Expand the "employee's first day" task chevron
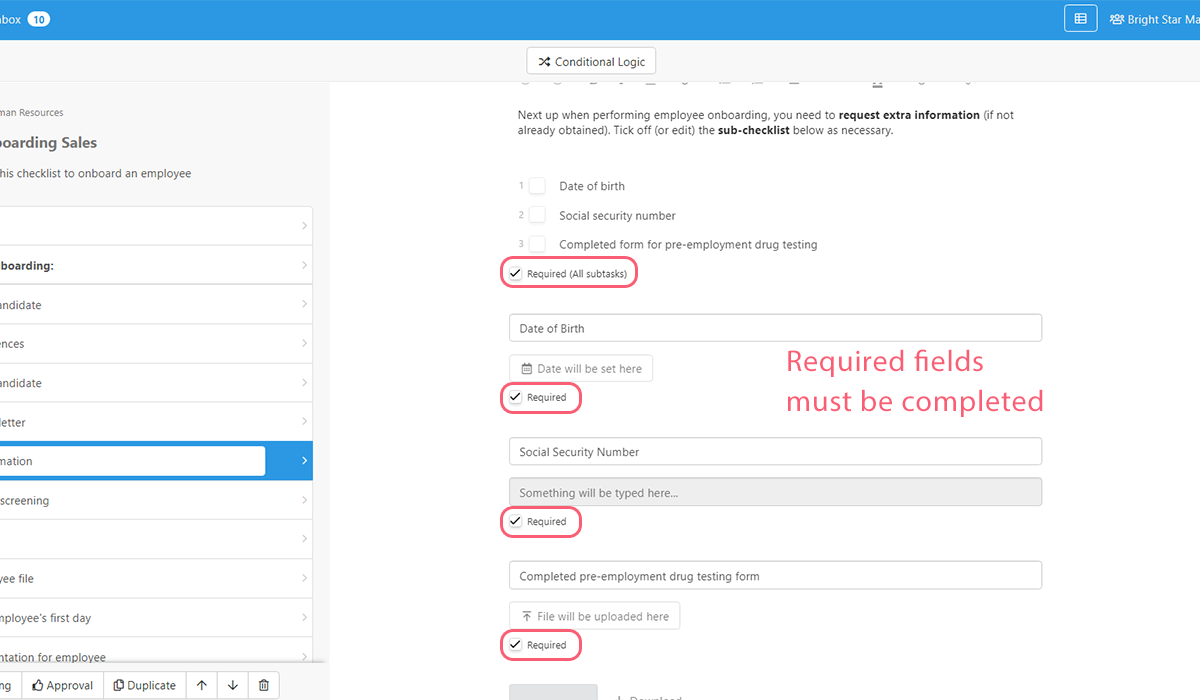 click(304, 618)
